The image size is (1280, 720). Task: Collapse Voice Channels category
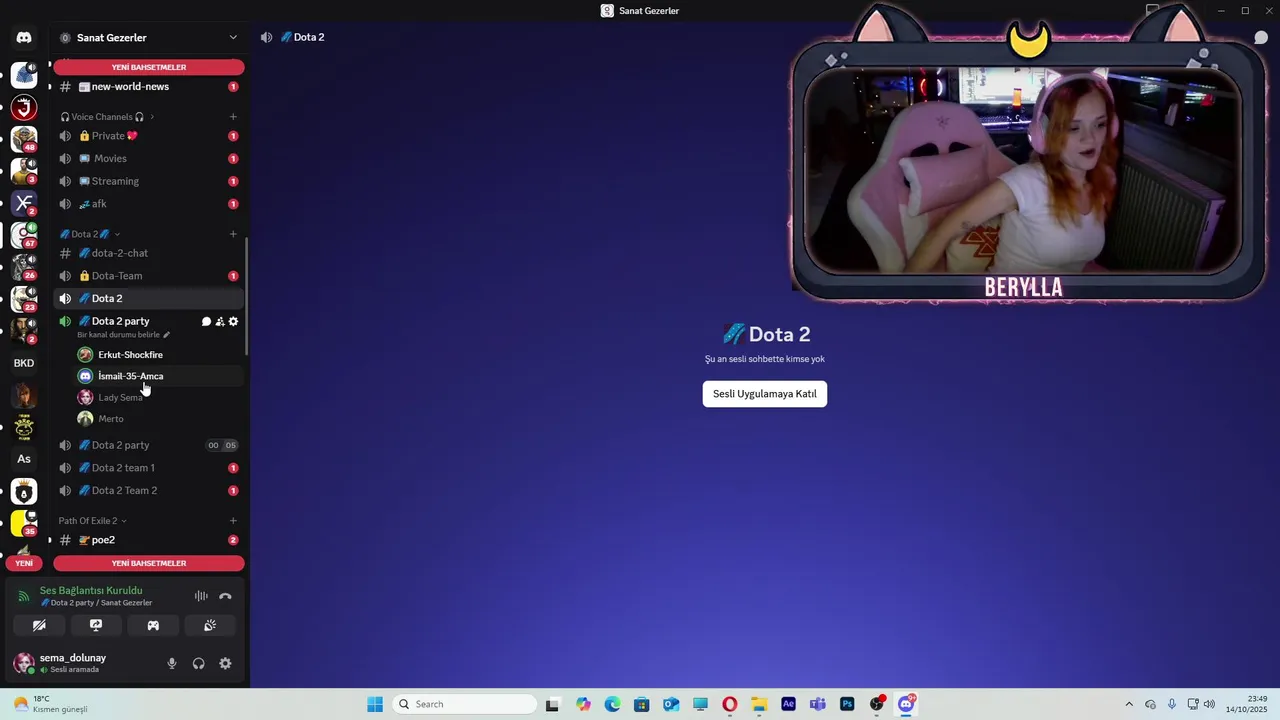coord(107,117)
